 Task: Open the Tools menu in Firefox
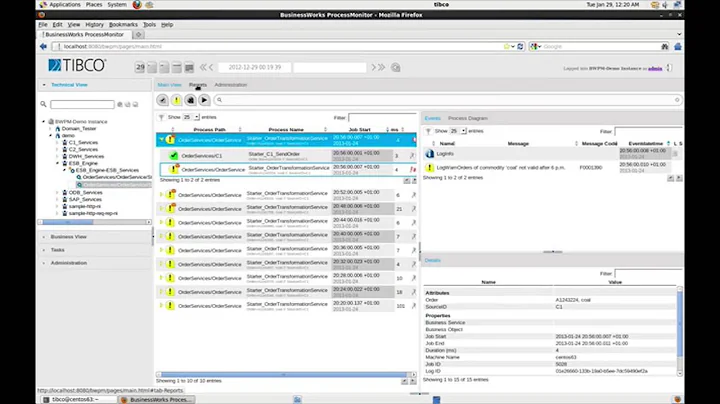pyautogui.click(x=149, y=25)
